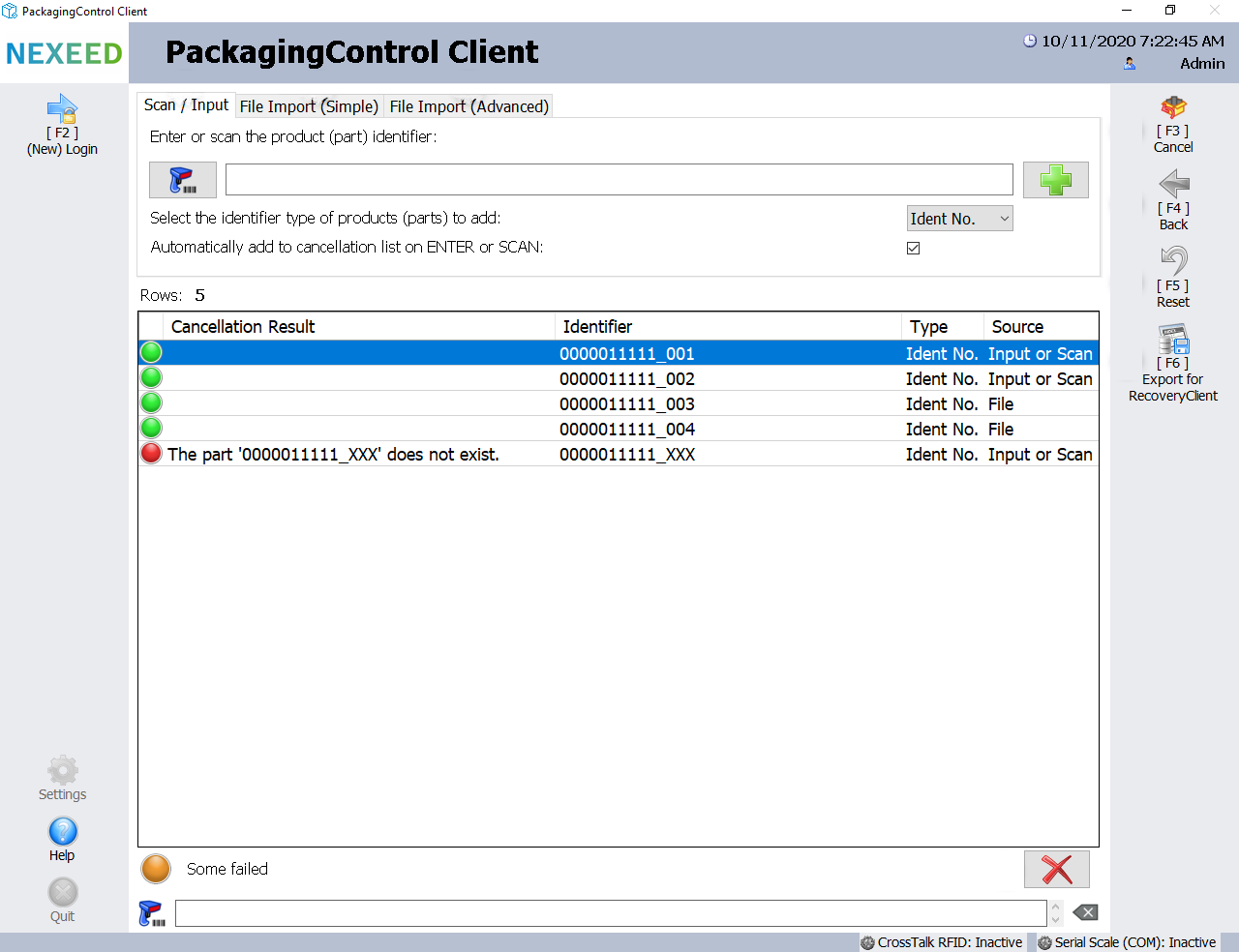Open Help from the left sidebar
Viewport: 1239px width, 952px height.
(63, 832)
